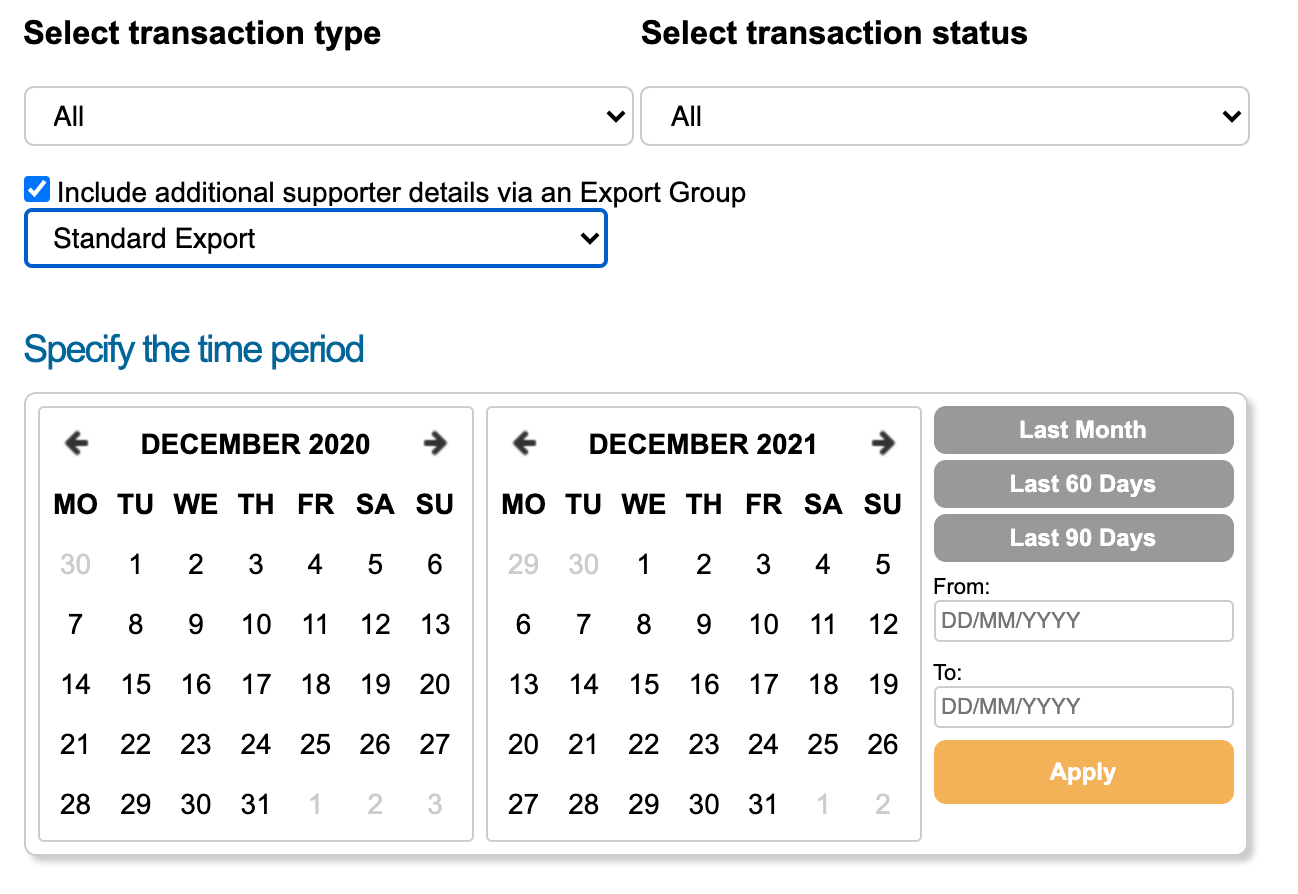Go to previous month on December 2020 calendar
1298x894 pixels.
click(76, 443)
